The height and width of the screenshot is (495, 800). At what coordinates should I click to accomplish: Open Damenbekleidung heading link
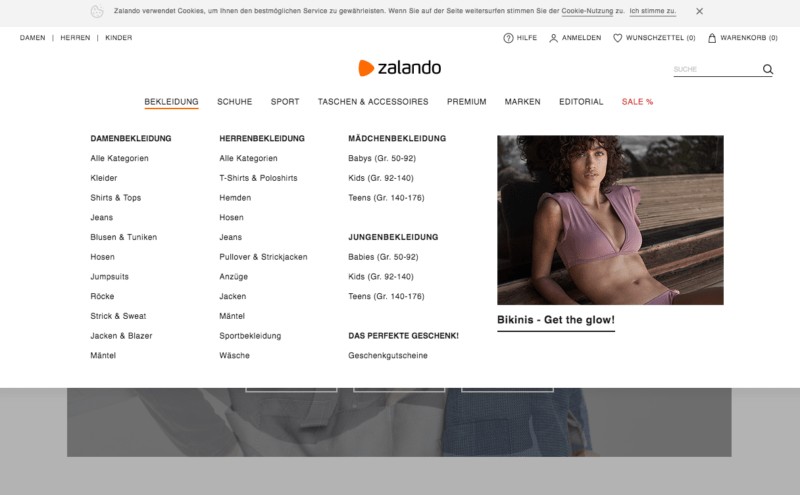(131, 139)
